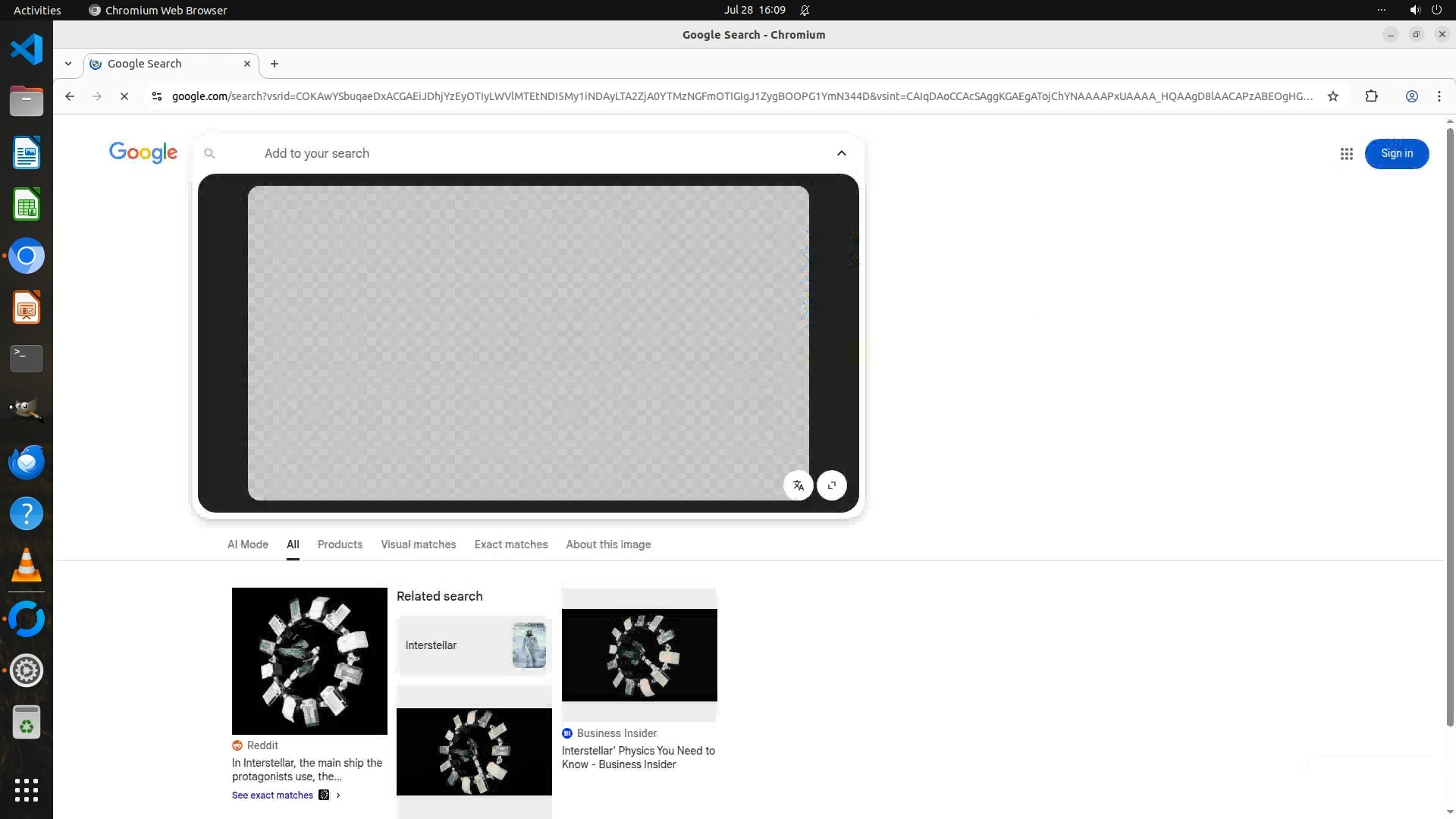Open a new tab
Viewport: 1456px width, 819px height.
click(275, 64)
